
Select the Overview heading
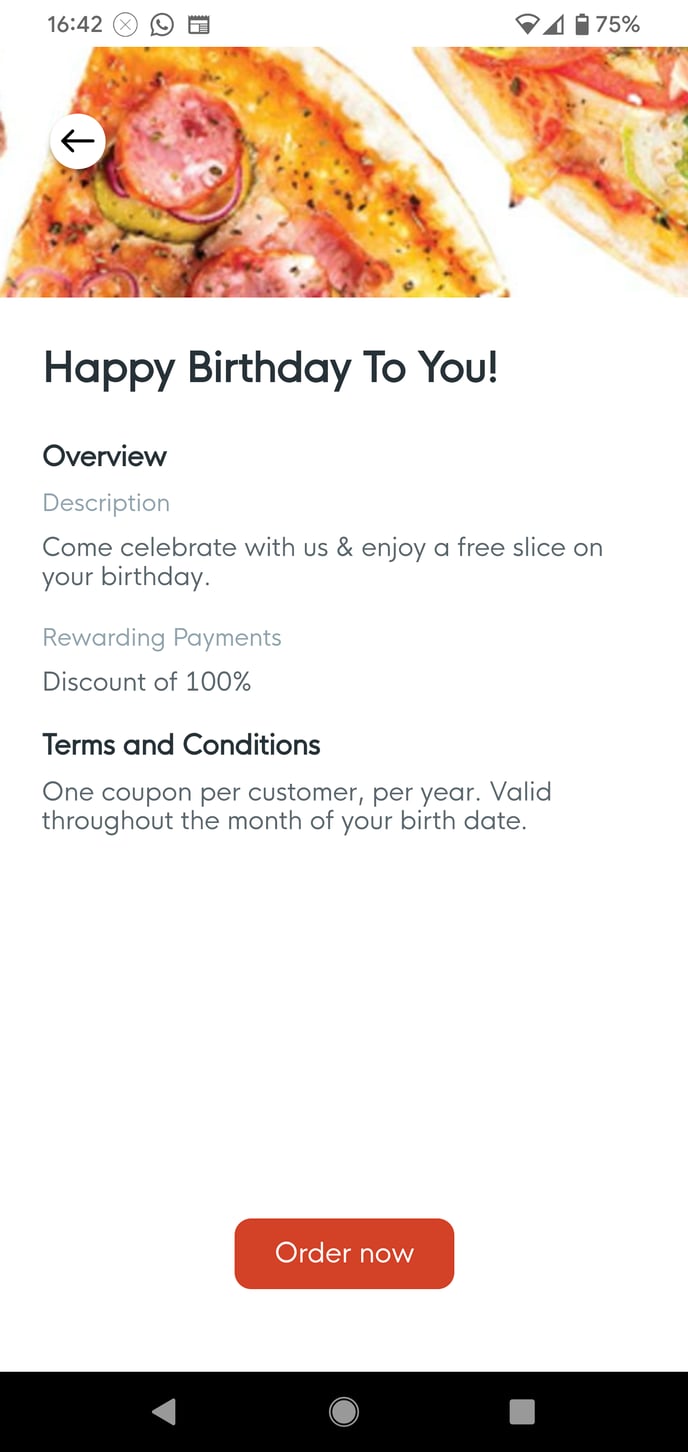[x=104, y=456]
